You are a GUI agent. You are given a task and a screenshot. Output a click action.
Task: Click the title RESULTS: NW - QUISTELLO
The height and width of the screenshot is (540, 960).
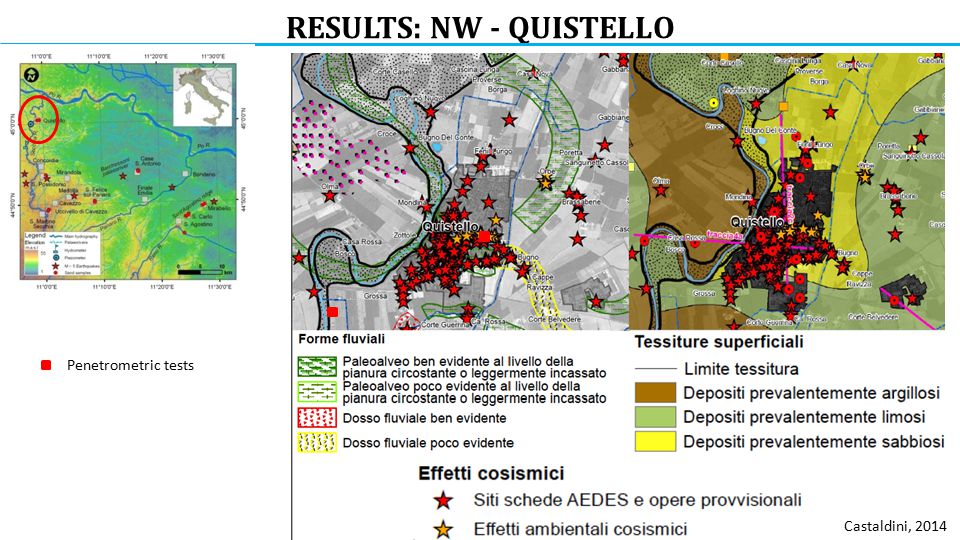pyautogui.click(x=480, y=28)
